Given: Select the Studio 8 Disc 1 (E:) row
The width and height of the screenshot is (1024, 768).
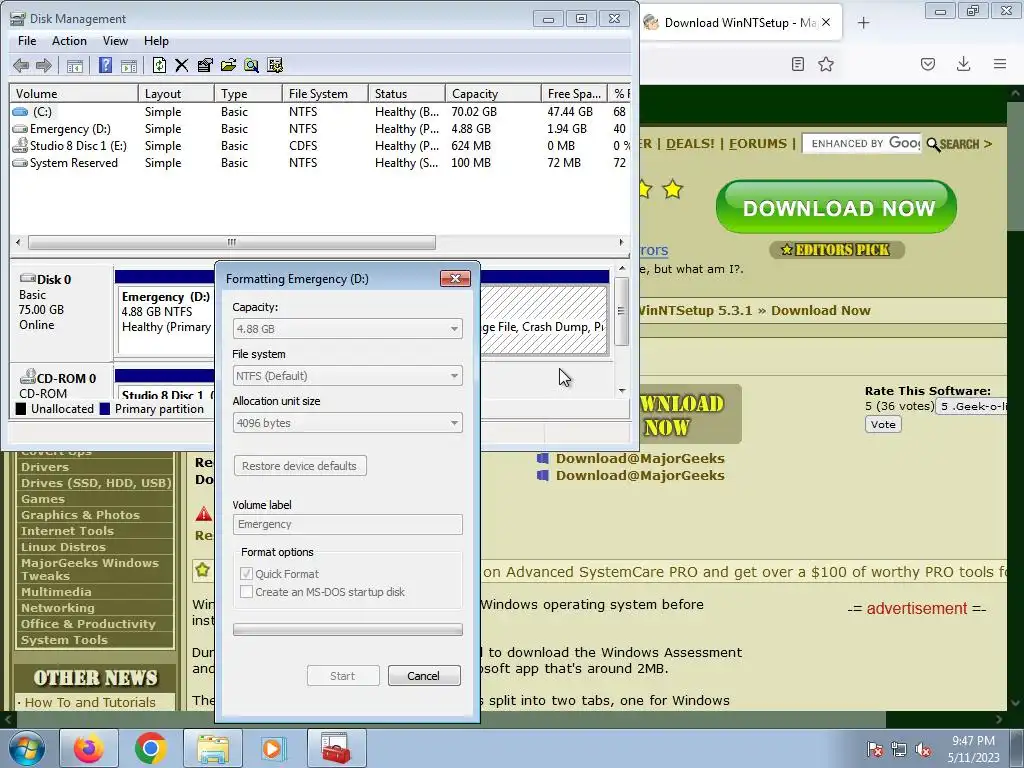Looking at the screenshot, I should pos(320,146).
